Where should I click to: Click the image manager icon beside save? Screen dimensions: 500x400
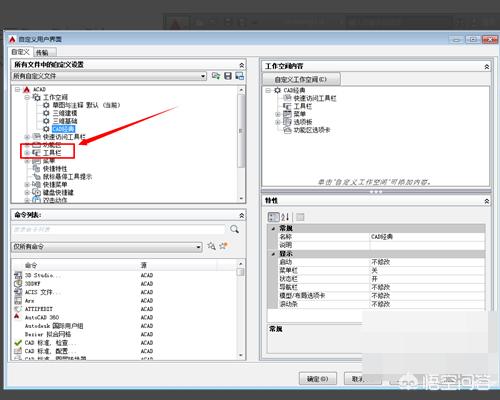click(x=239, y=76)
